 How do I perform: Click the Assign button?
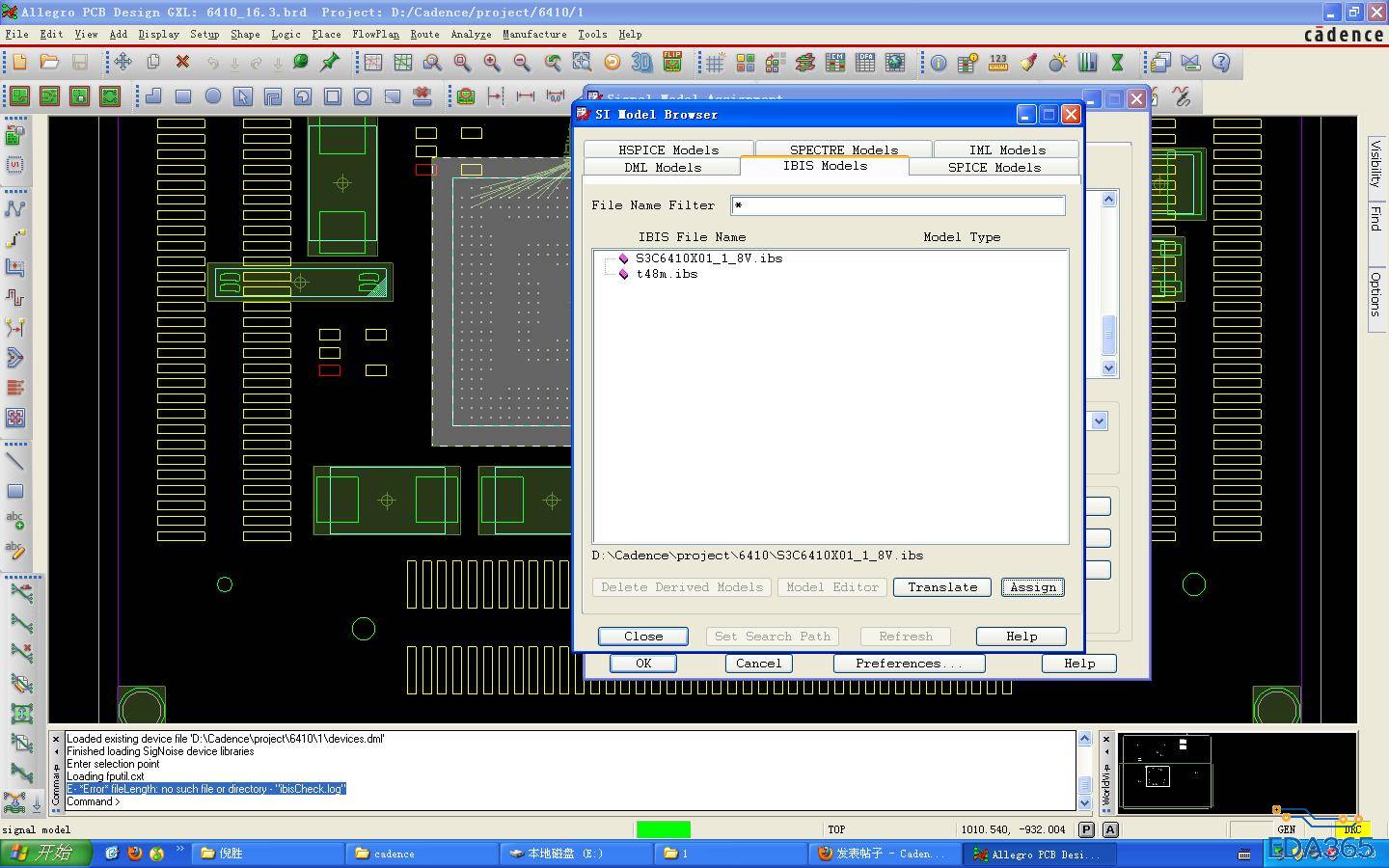[x=1032, y=587]
